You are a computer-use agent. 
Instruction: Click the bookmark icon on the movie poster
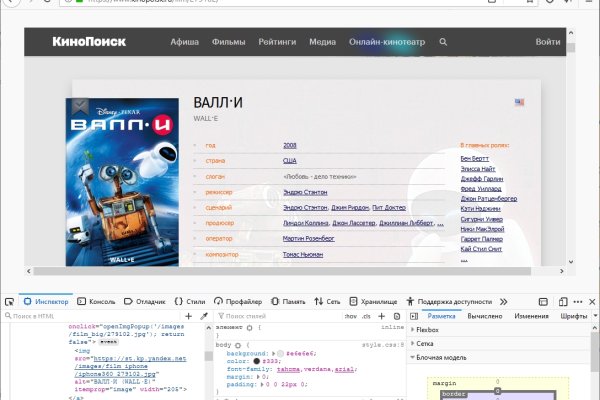tap(79, 105)
